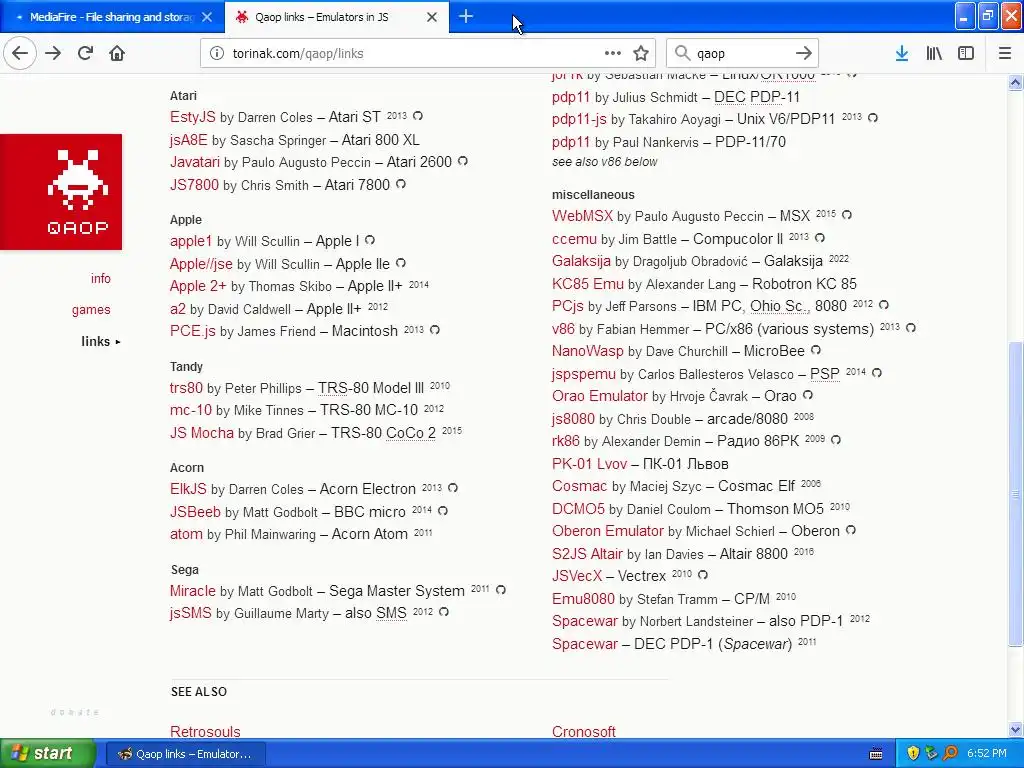Image resolution: width=1024 pixels, height=768 pixels.
Task: Open GitHub icon next to Javatari
Action: 463,161
